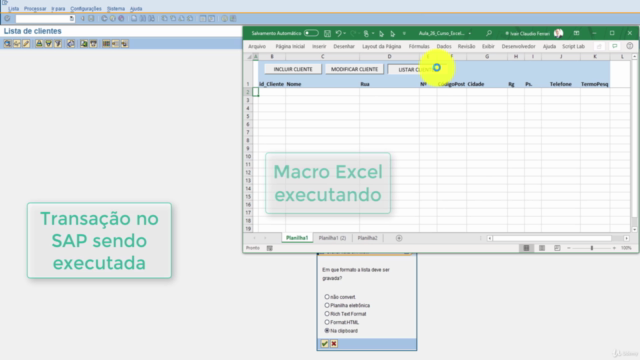Click the 100% zoom level text
Screen dimensions: 640x360
tap(626, 248)
